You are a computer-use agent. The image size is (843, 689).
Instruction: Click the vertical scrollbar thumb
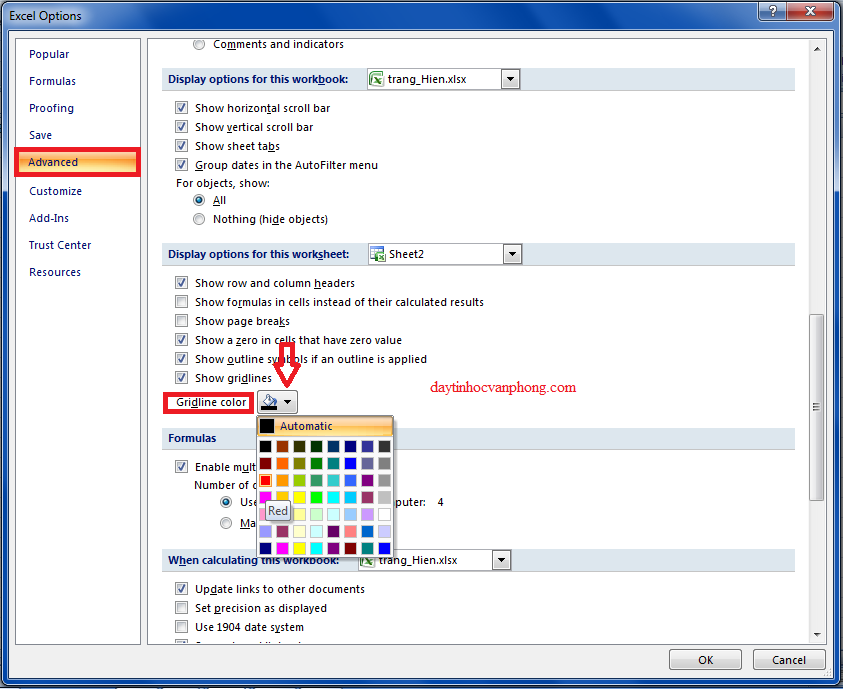pyautogui.click(x=817, y=407)
